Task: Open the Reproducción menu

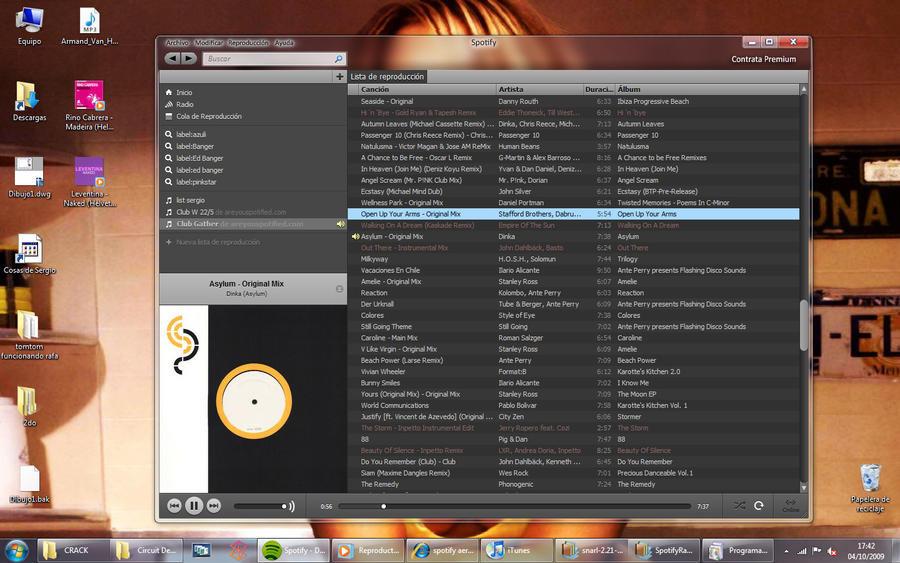Action: point(248,43)
